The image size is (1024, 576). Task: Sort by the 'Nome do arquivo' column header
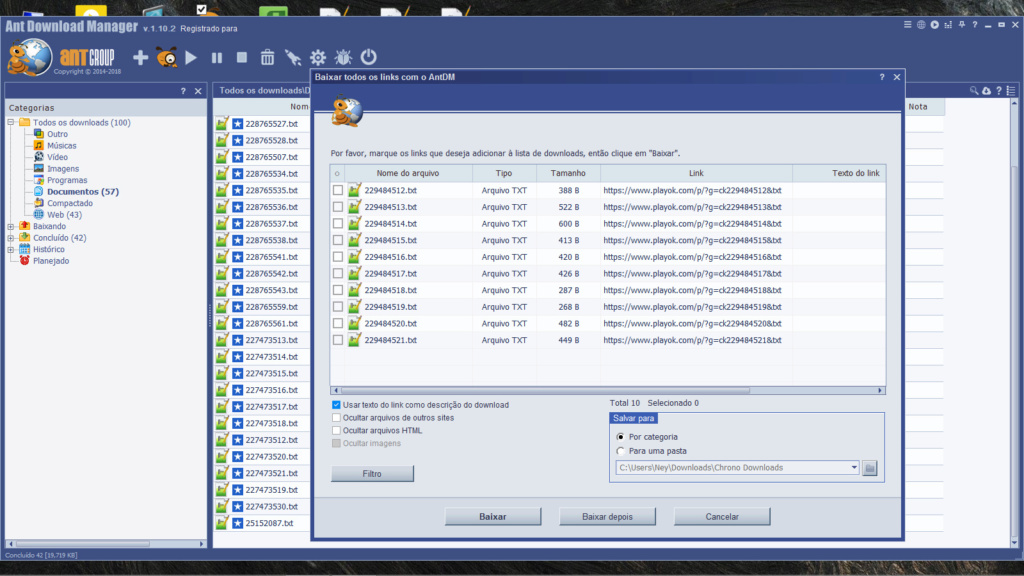pos(408,173)
